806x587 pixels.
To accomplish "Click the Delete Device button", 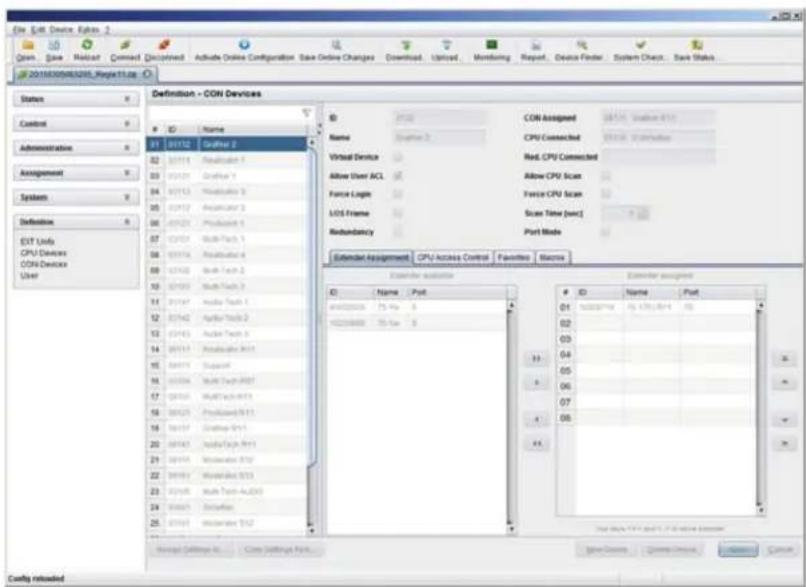I will click(x=672, y=549).
